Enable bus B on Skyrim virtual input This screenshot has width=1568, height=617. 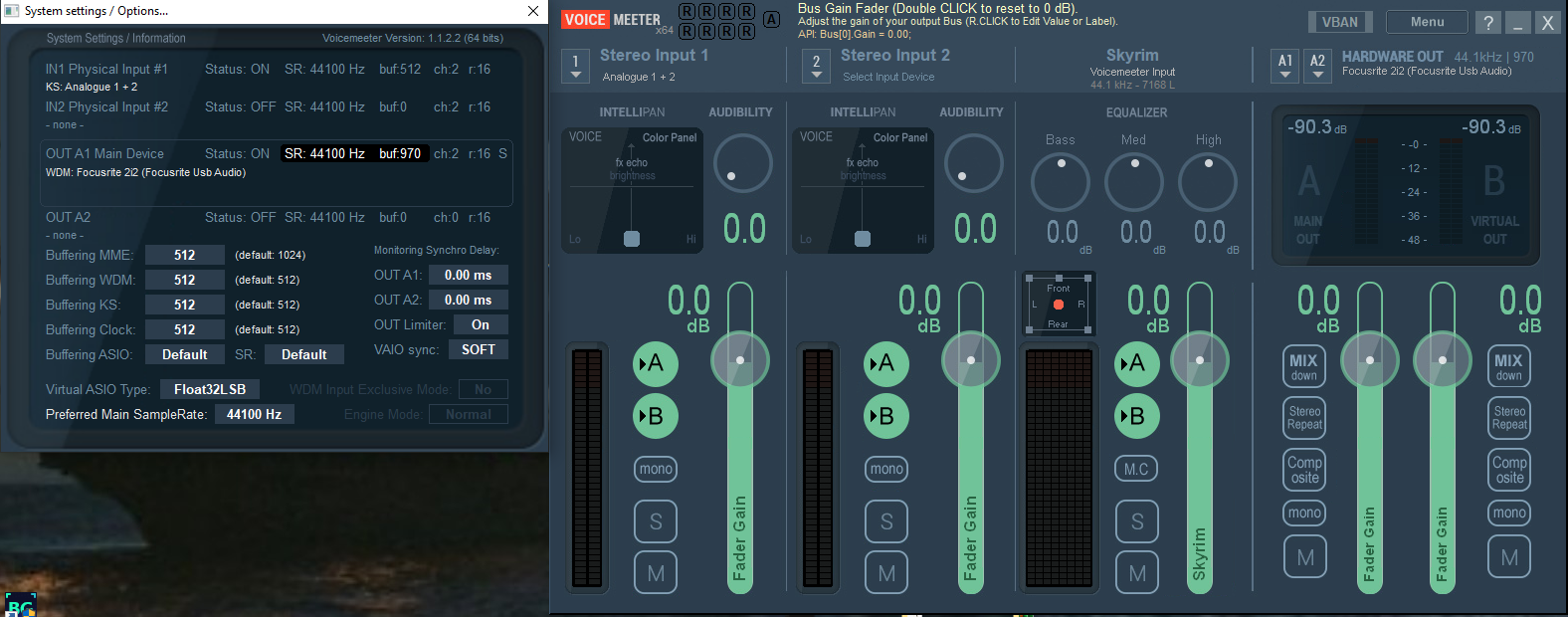tap(1136, 416)
